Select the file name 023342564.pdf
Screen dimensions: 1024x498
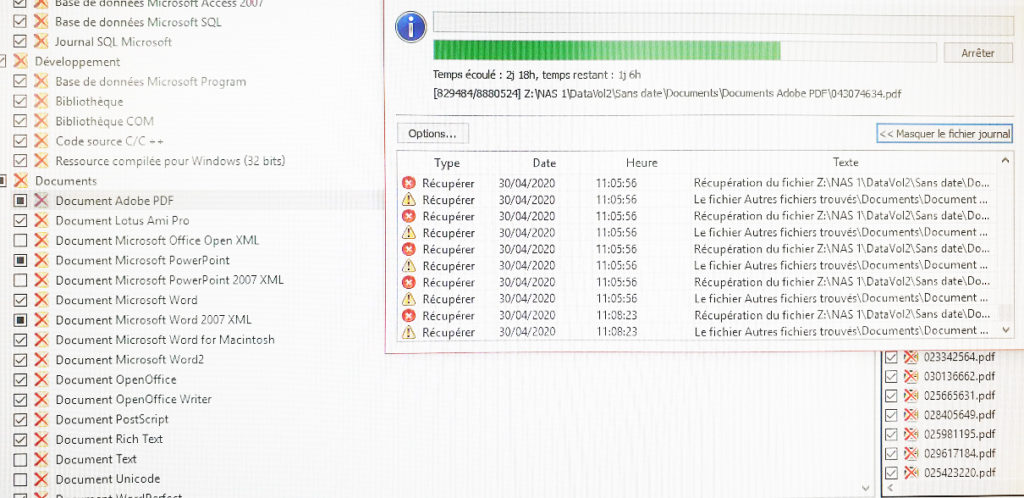tap(959, 357)
